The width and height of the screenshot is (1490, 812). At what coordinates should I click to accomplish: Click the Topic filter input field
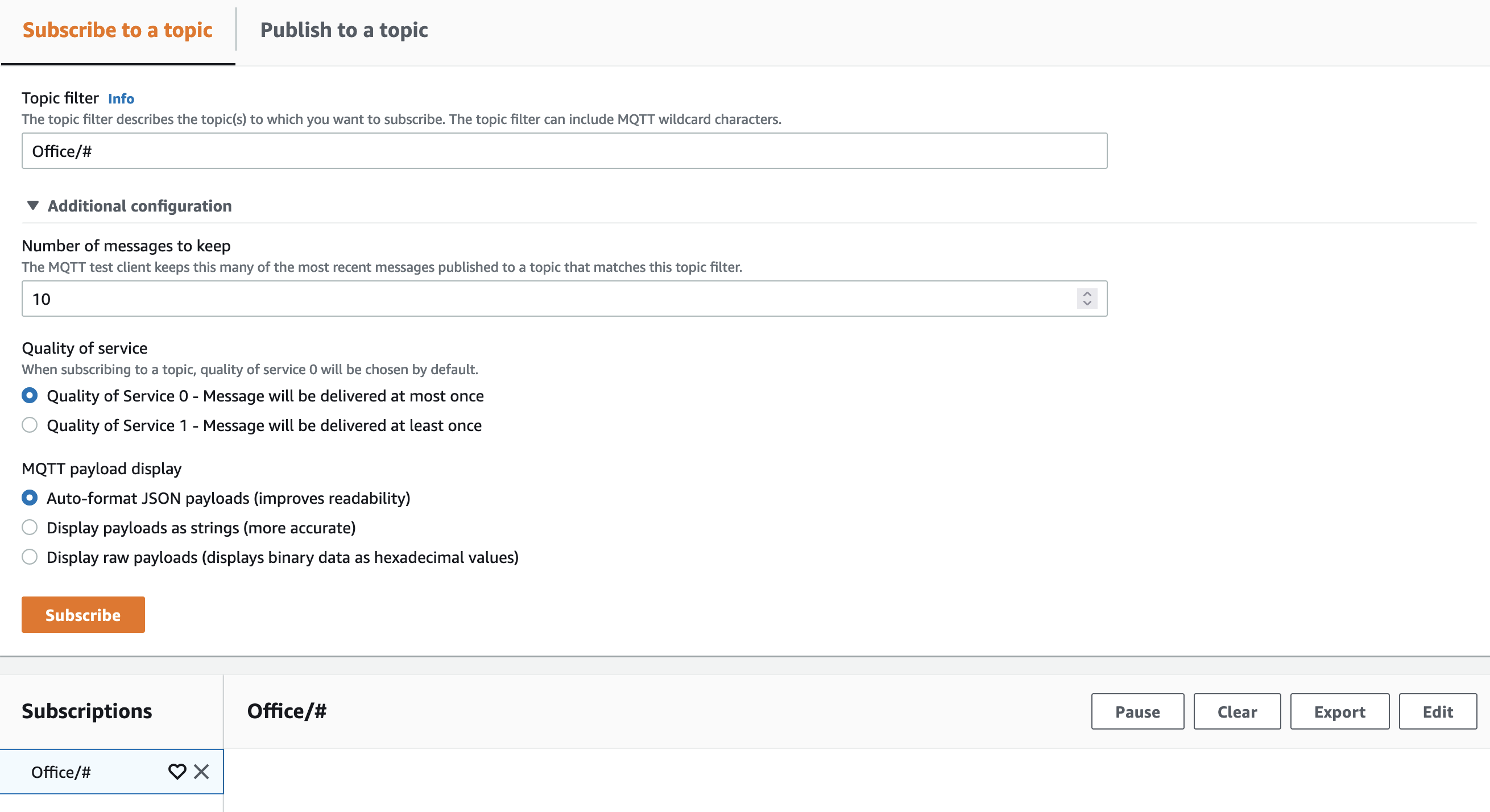click(x=564, y=151)
